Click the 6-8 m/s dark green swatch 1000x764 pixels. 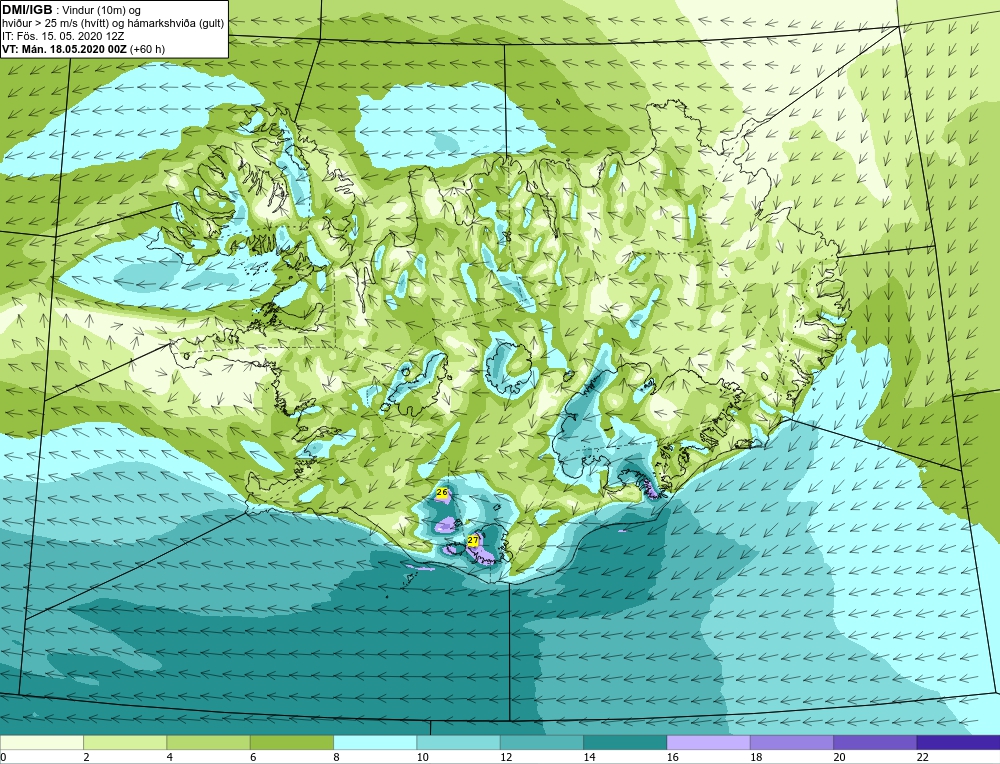[x=292, y=743]
